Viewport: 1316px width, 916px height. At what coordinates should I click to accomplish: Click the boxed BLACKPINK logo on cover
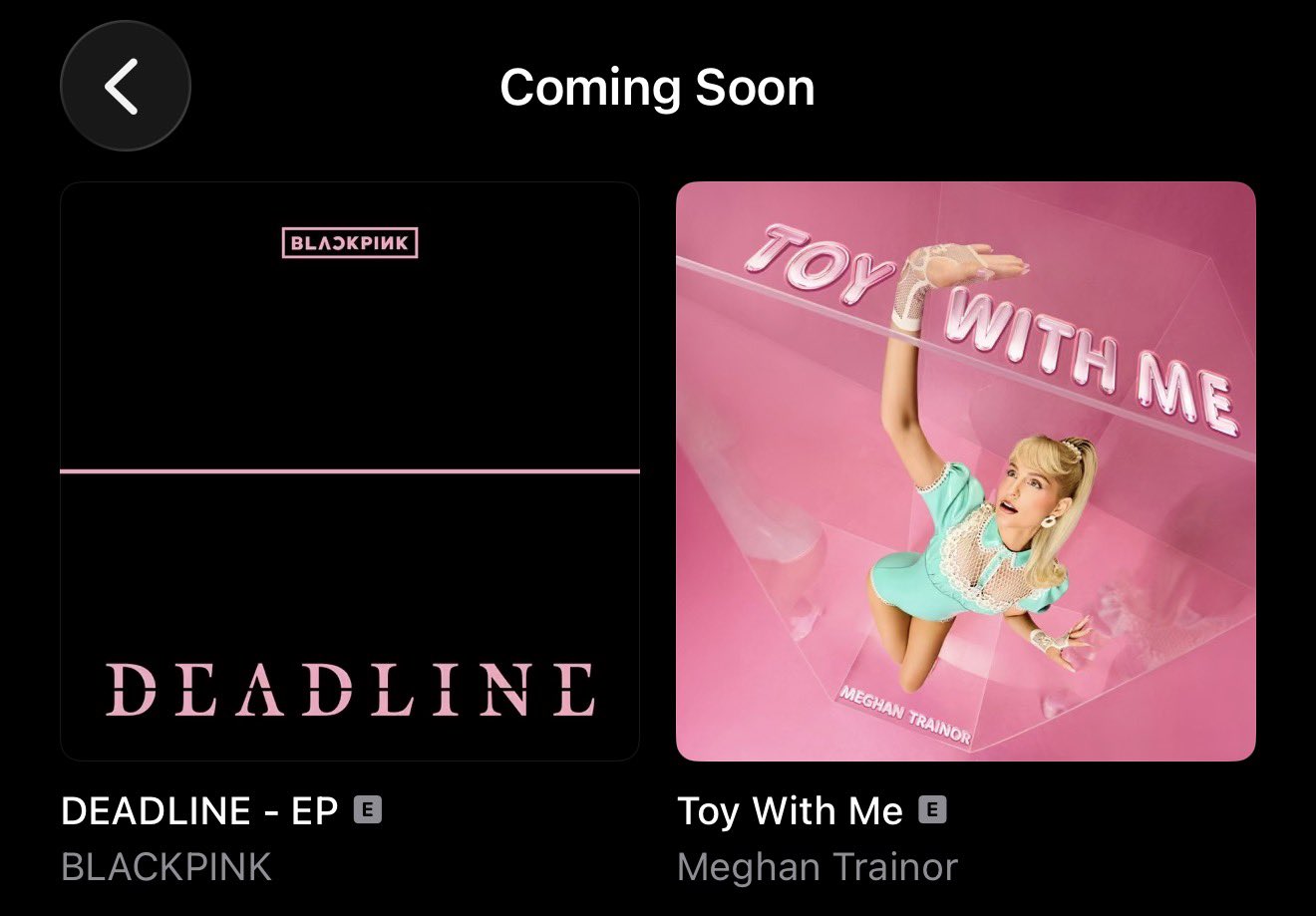350,242
